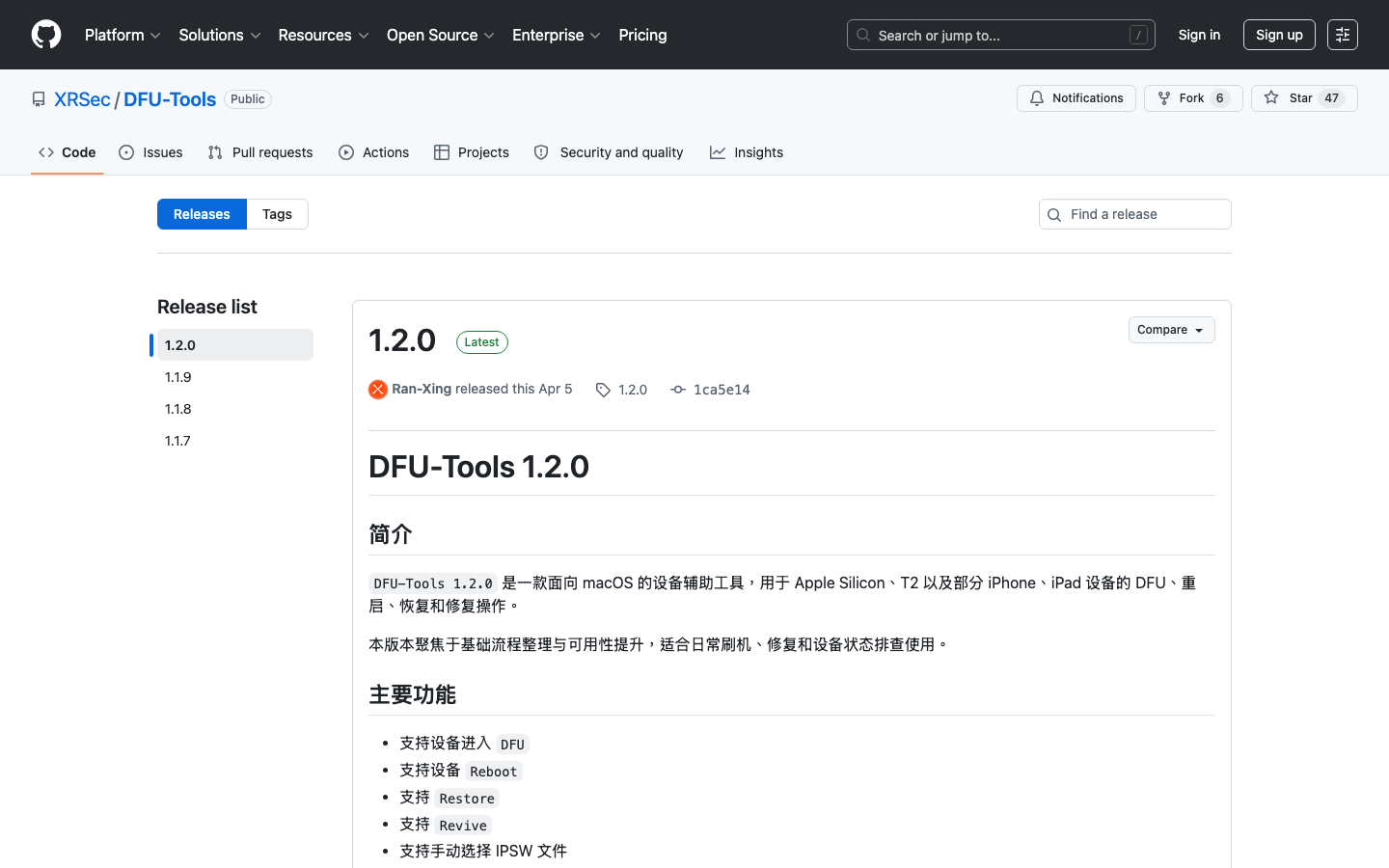
Task: Click the 支持手动选择 IPSW 文件 item
Action: pyautogui.click(x=483, y=851)
